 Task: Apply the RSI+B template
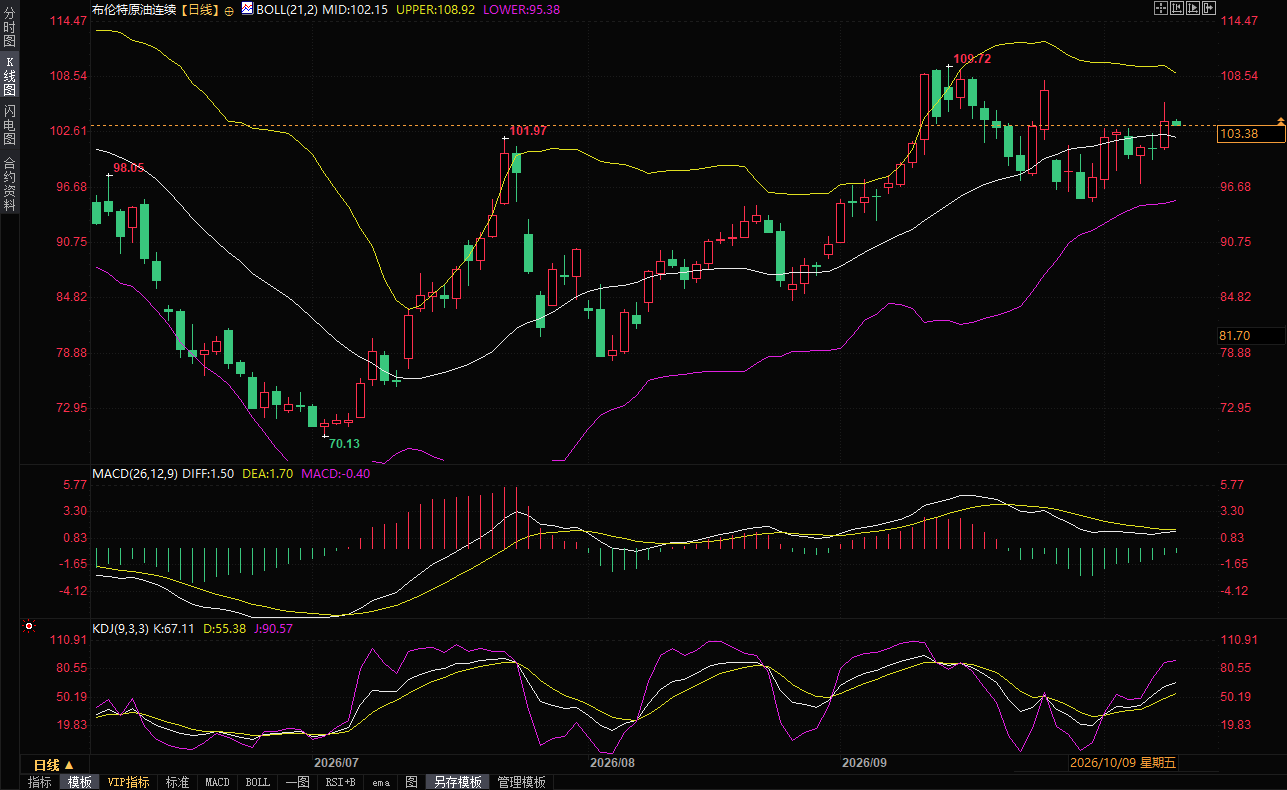point(341,782)
